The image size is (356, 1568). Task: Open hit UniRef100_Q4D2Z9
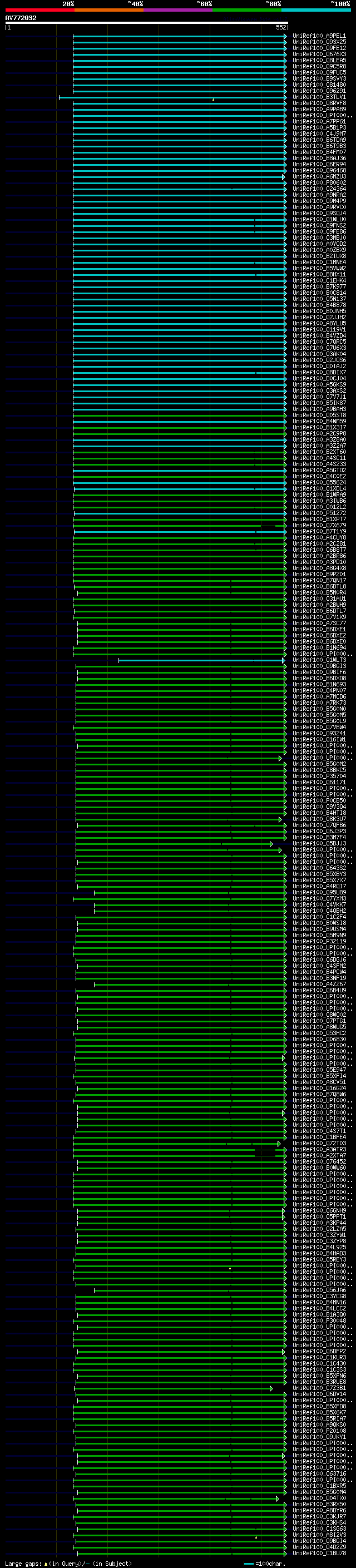coord(319,1547)
